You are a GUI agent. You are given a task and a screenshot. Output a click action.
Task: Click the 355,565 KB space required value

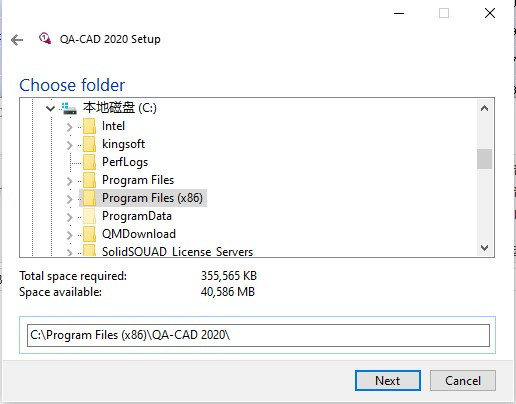[229, 276]
